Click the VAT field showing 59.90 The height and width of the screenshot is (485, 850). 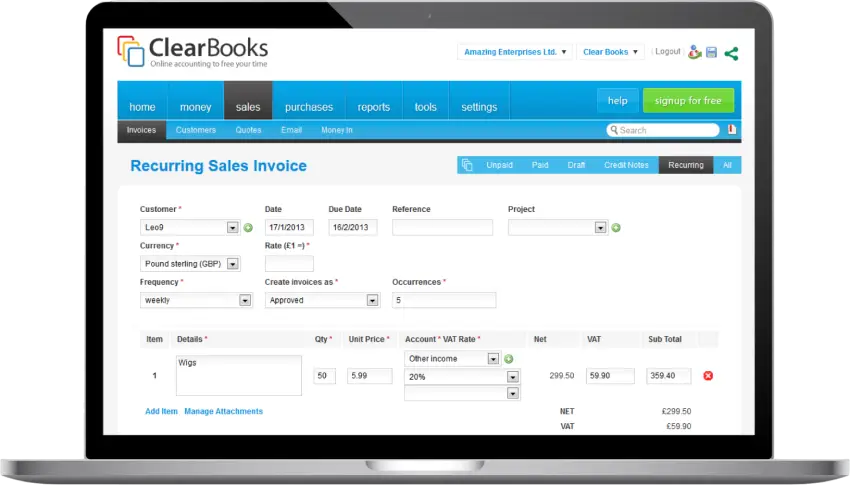pos(610,376)
